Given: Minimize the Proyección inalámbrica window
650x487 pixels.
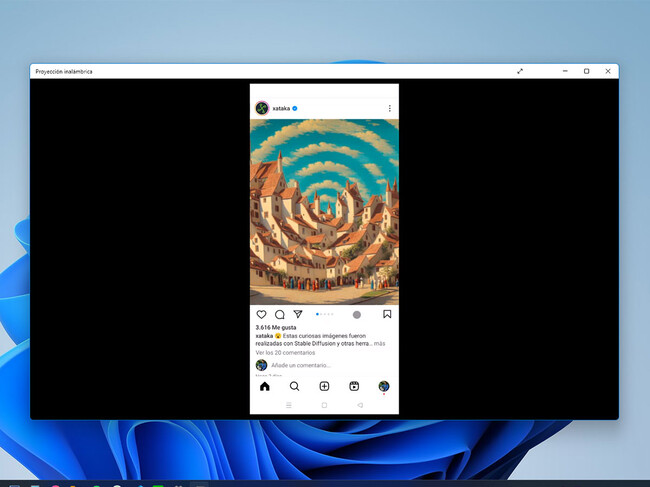Looking at the screenshot, I should 565,71.
